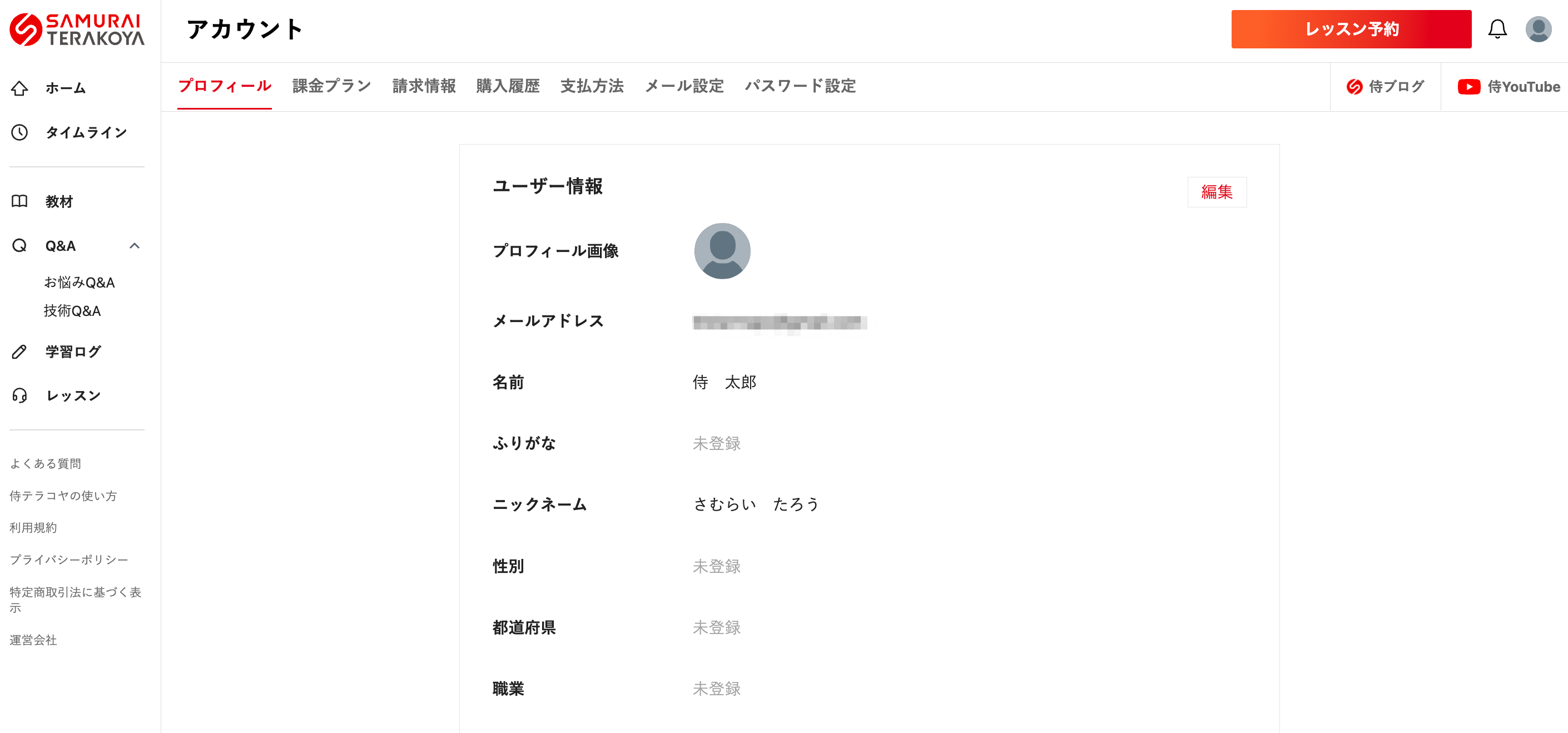Click the profile image thumbnail

pos(722,251)
